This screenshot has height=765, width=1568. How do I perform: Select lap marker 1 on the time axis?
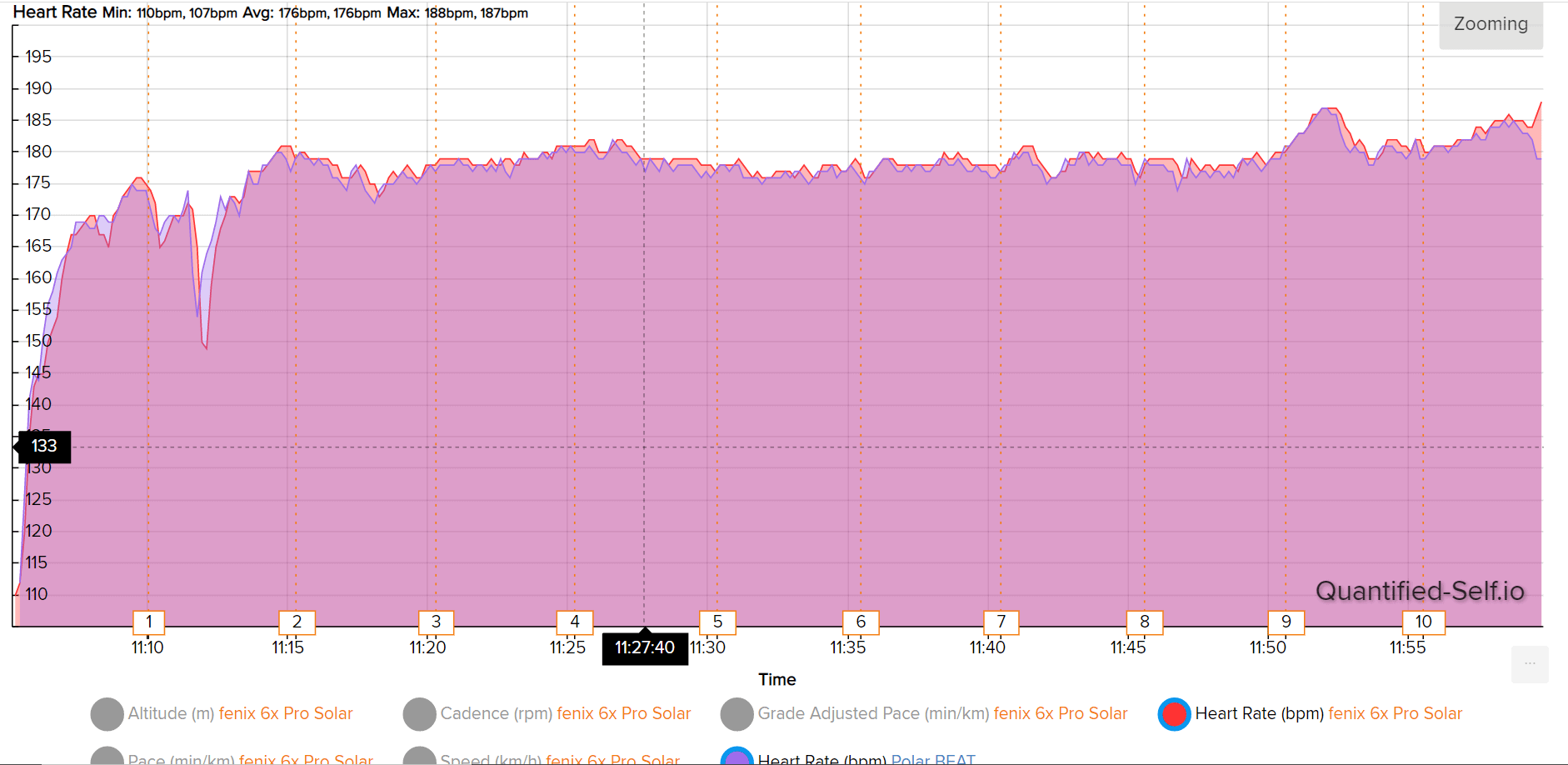pos(149,622)
